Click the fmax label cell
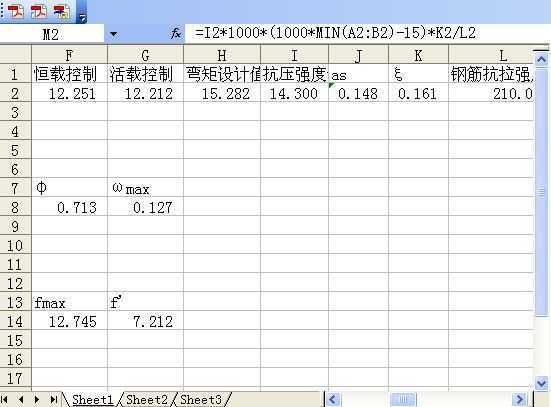The image size is (551, 407). pyautogui.click(x=69, y=302)
